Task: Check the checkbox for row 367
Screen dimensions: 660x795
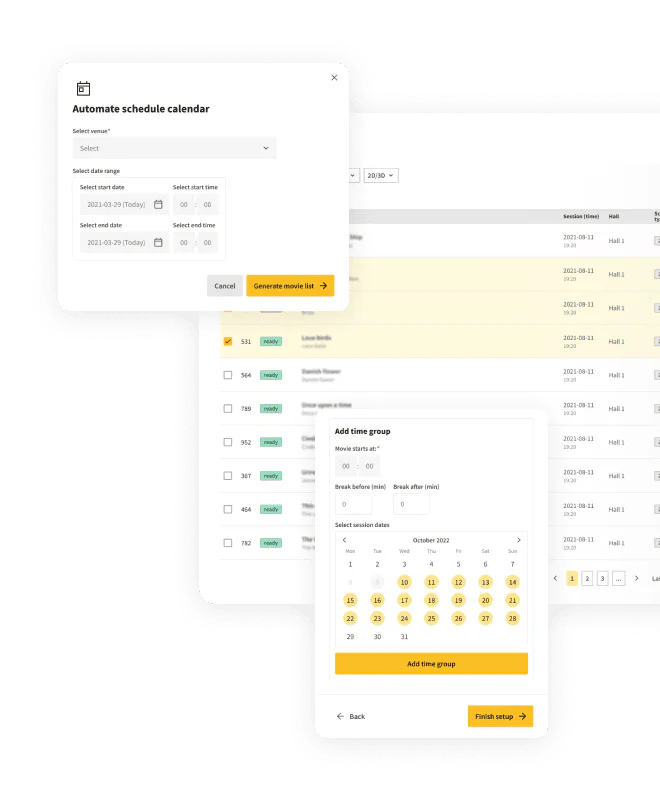Action: click(x=228, y=476)
